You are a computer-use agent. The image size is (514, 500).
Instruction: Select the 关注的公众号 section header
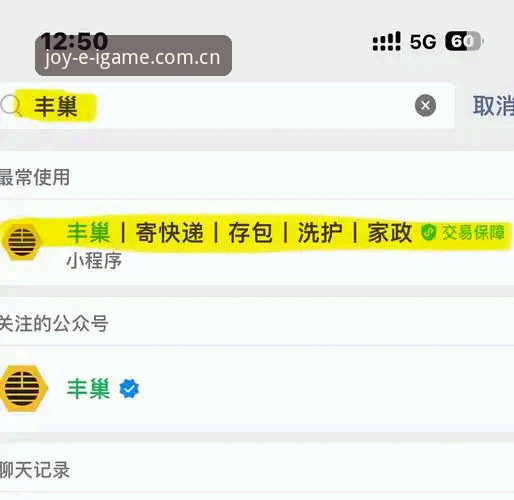click(54, 323)
